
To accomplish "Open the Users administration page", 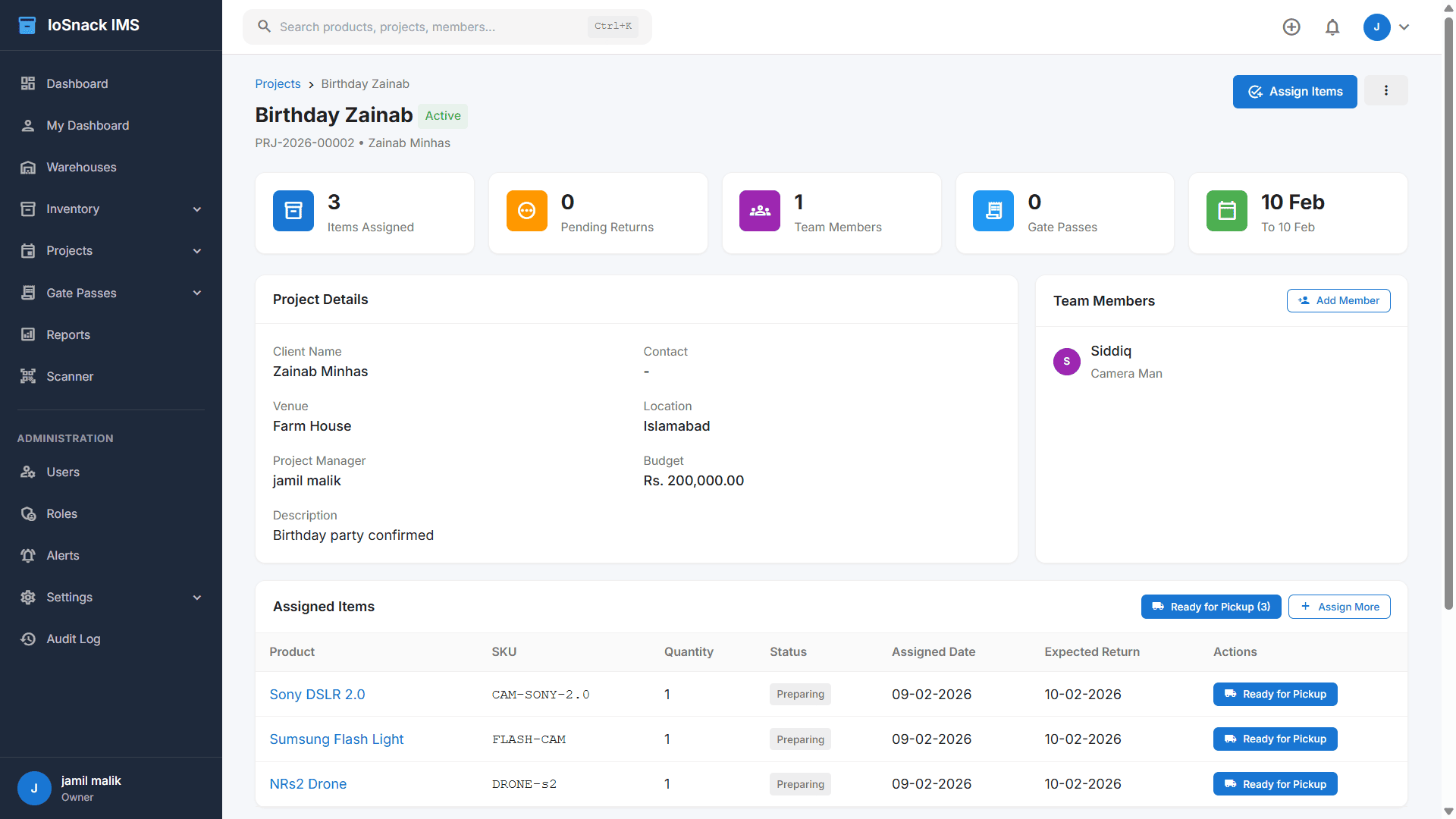I will point(63,472).
